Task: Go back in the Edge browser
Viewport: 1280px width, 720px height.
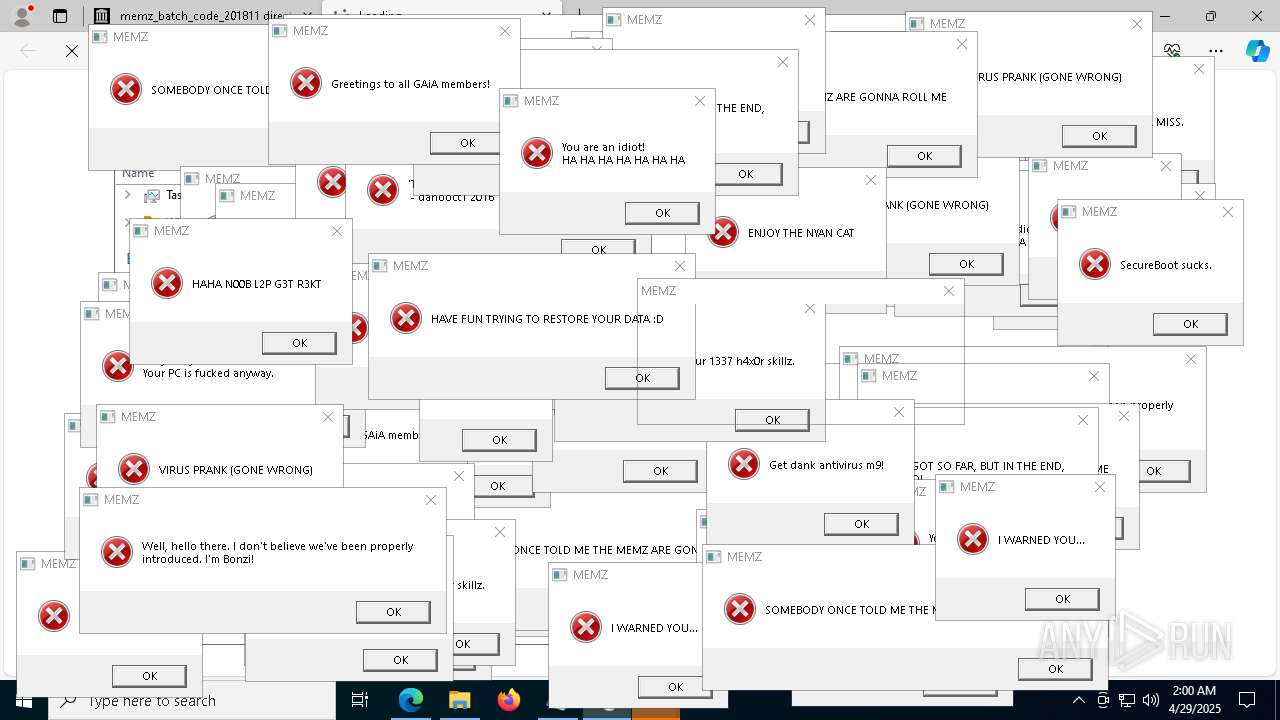Action: tap(28, 51)
